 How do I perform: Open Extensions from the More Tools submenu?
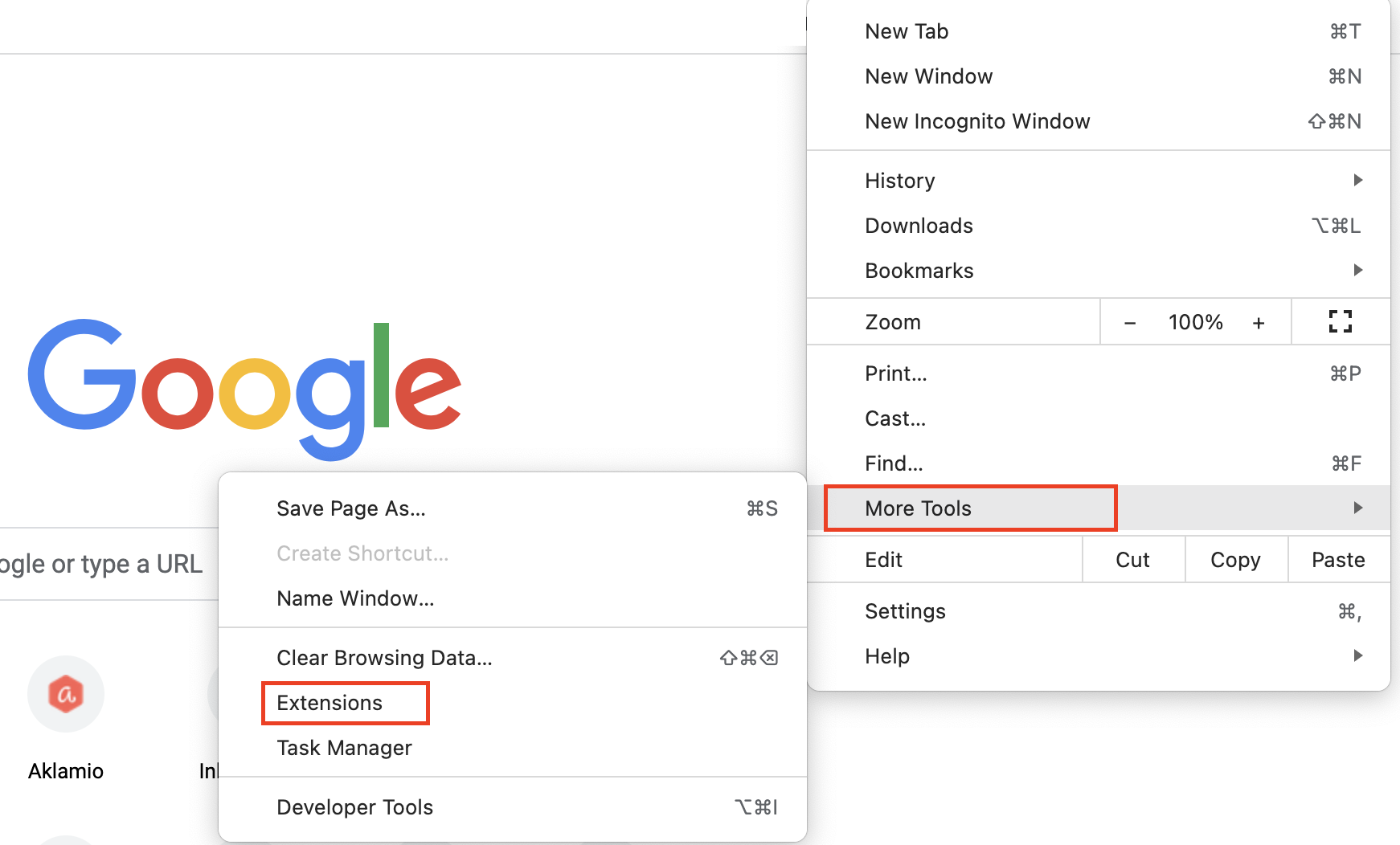[513, 703]
